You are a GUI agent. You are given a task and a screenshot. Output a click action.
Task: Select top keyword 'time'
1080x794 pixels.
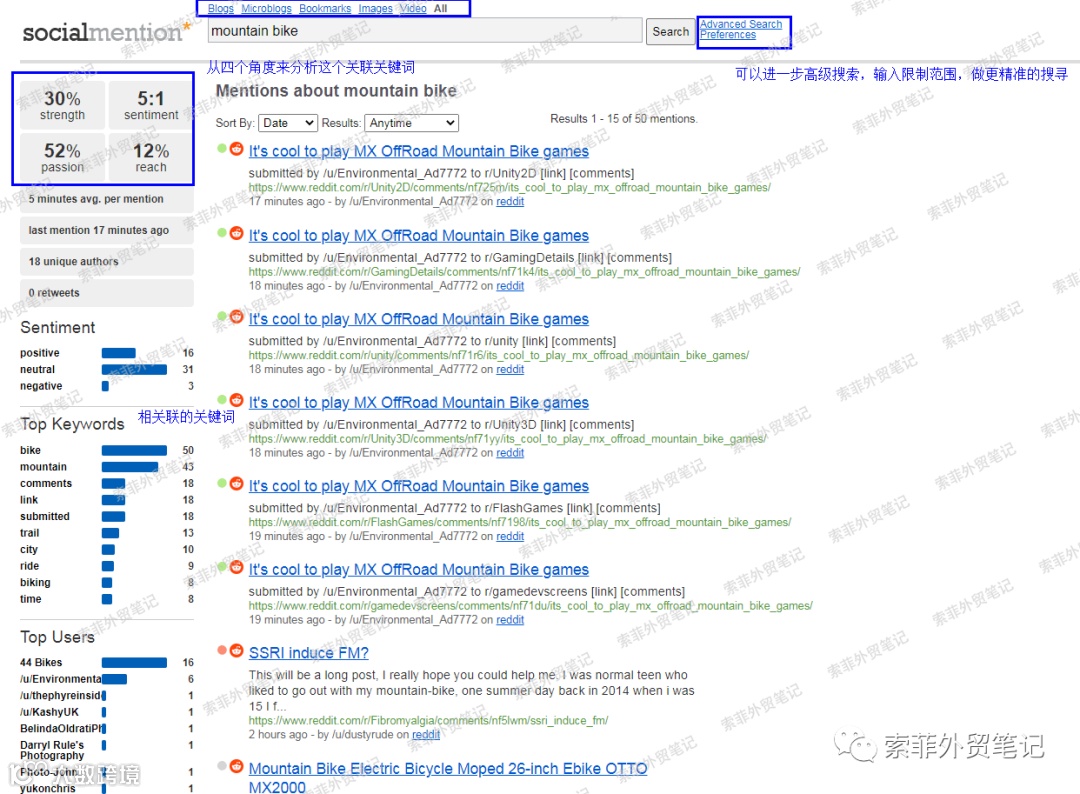pyautogui.click(x=31, y=599)
